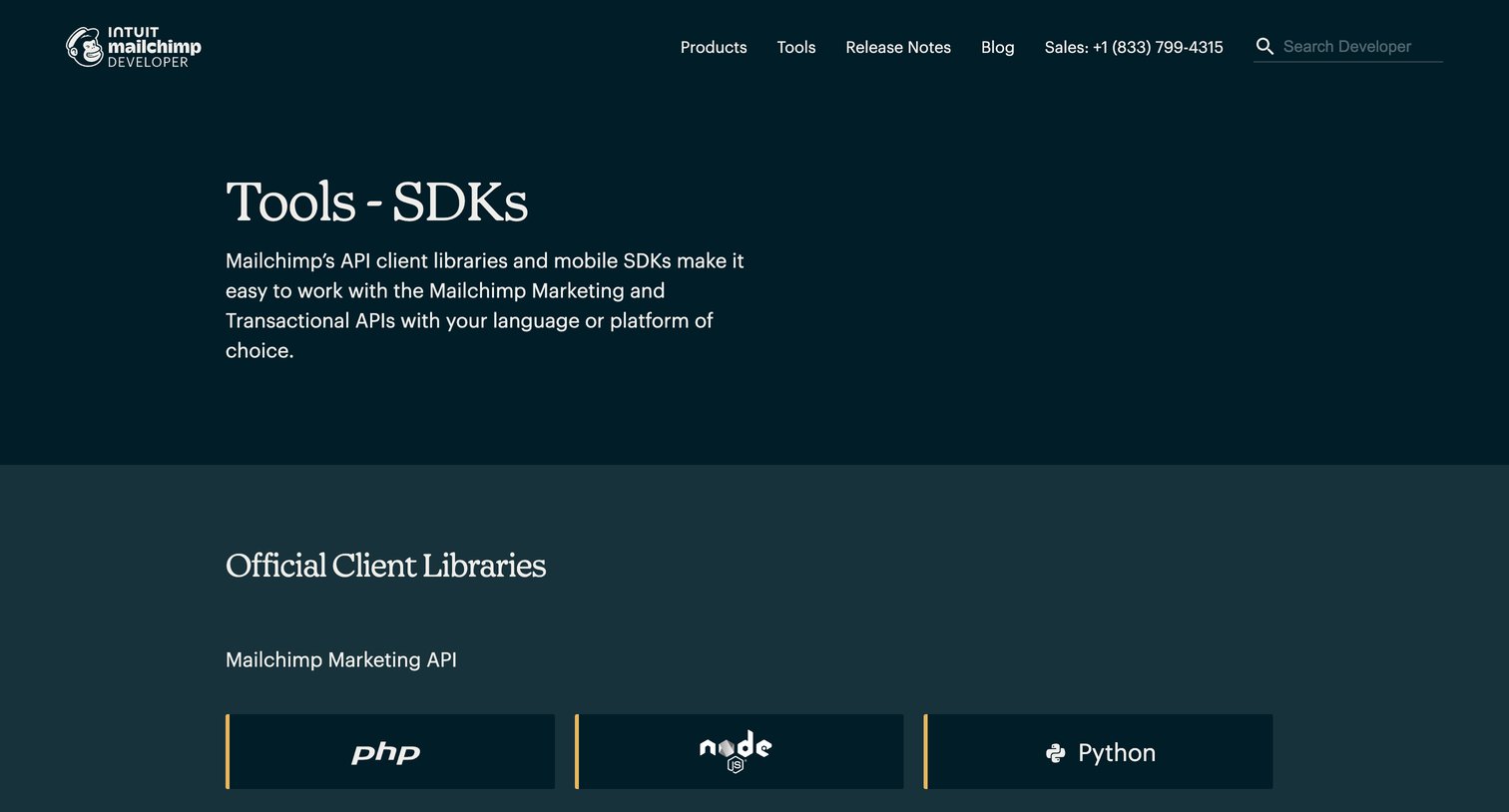Screen dimensions: 1509x812
Task: Click the Python logo icon
Action: [1055, 753]
